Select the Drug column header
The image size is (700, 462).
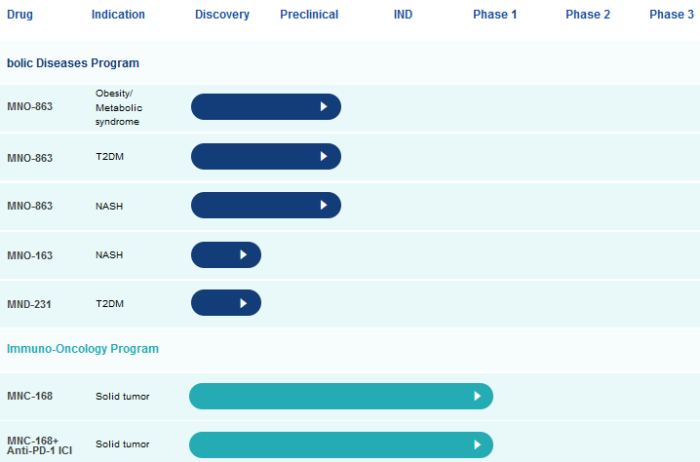(x=20, y=15)
